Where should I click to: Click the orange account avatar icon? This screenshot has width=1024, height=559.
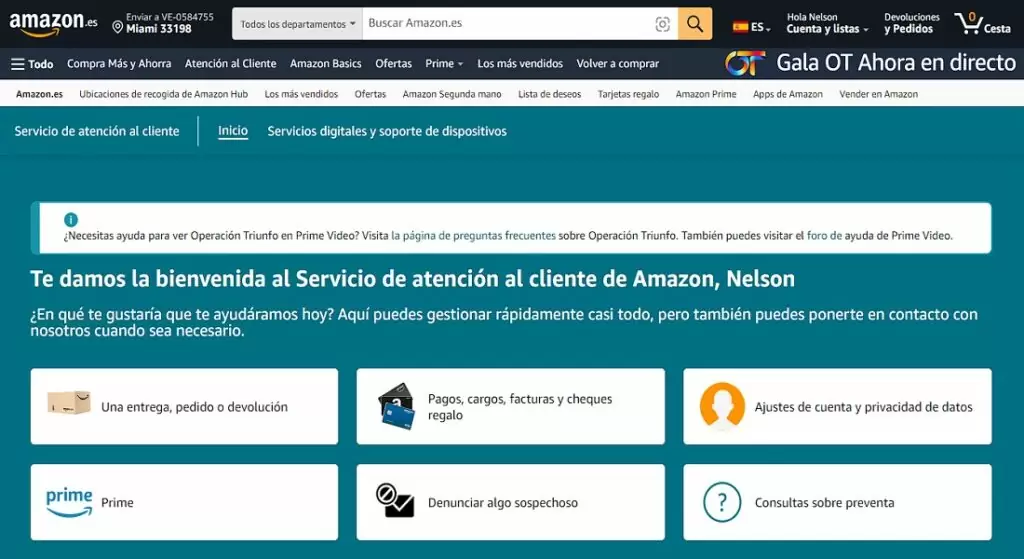coord(722,406)
